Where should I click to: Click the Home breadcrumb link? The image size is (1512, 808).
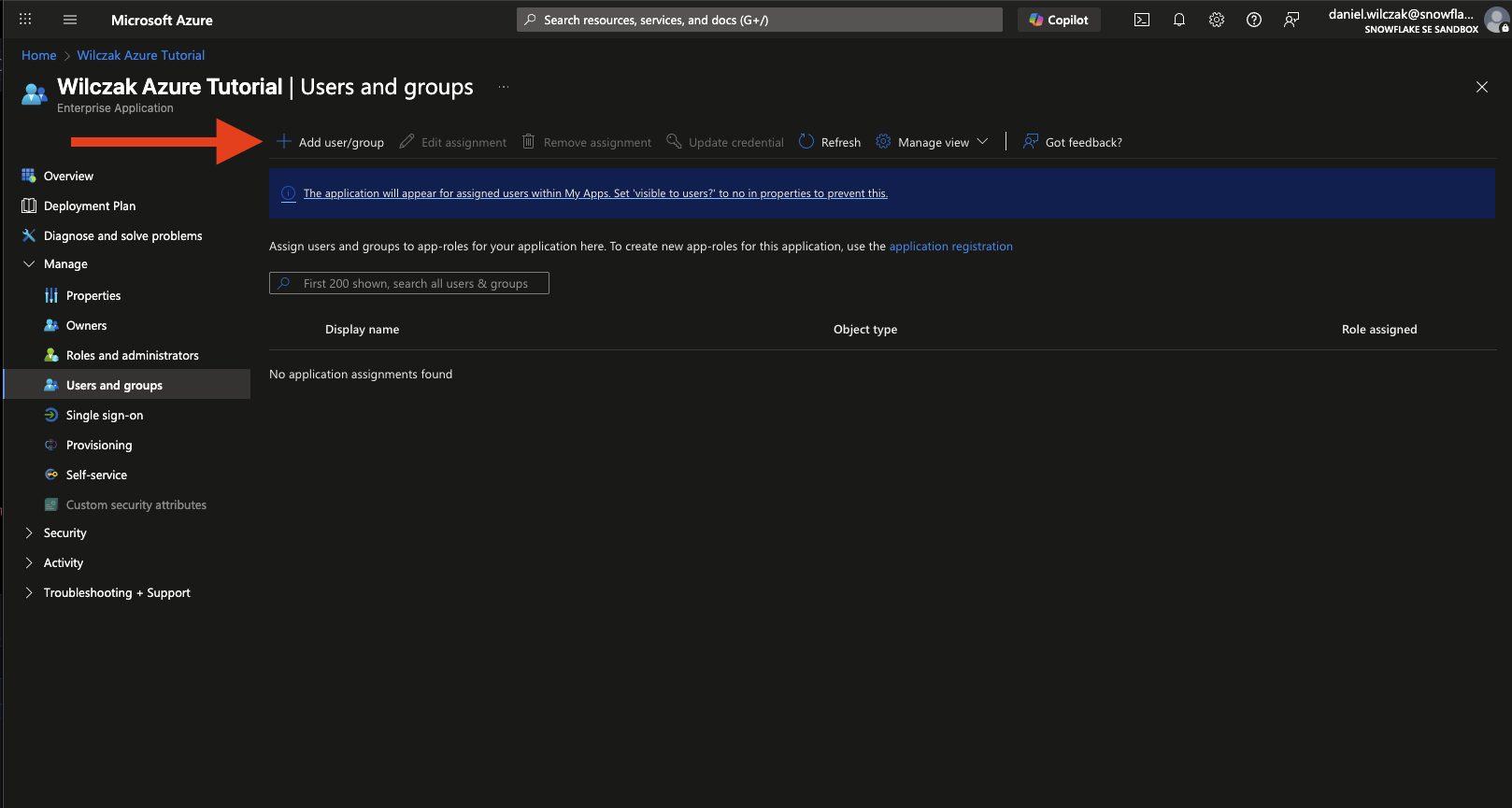[x=38, y=56]
